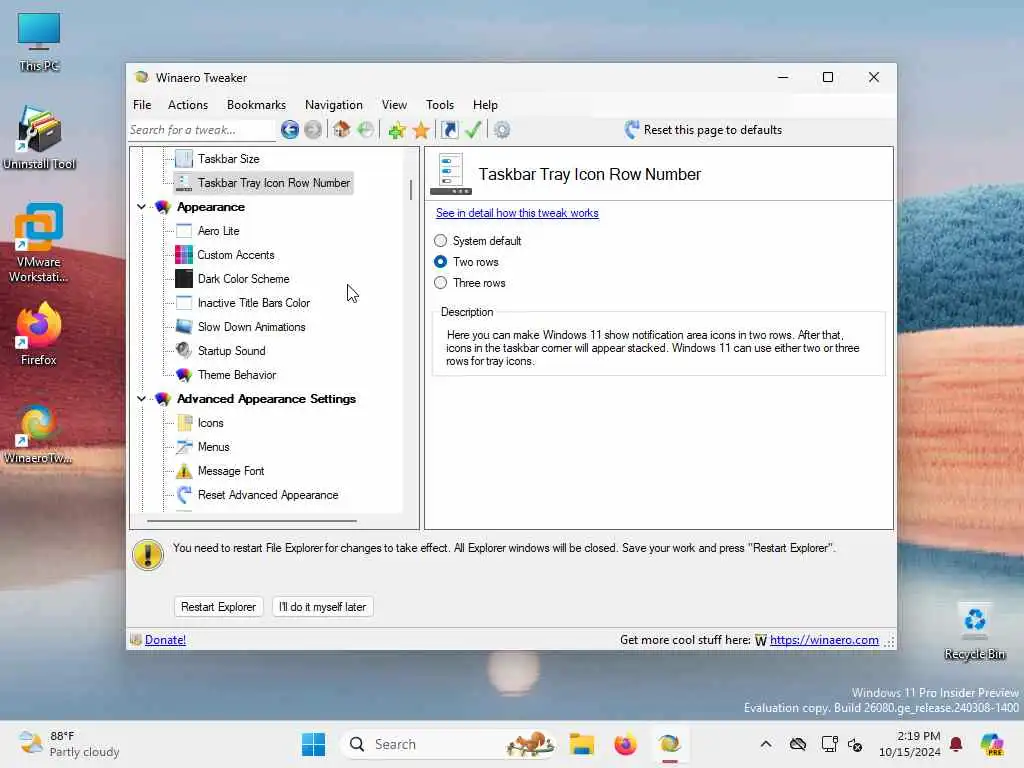
Task: Open WinaeroTweaker desktop shortcut
Action: (x=39, y=434)
